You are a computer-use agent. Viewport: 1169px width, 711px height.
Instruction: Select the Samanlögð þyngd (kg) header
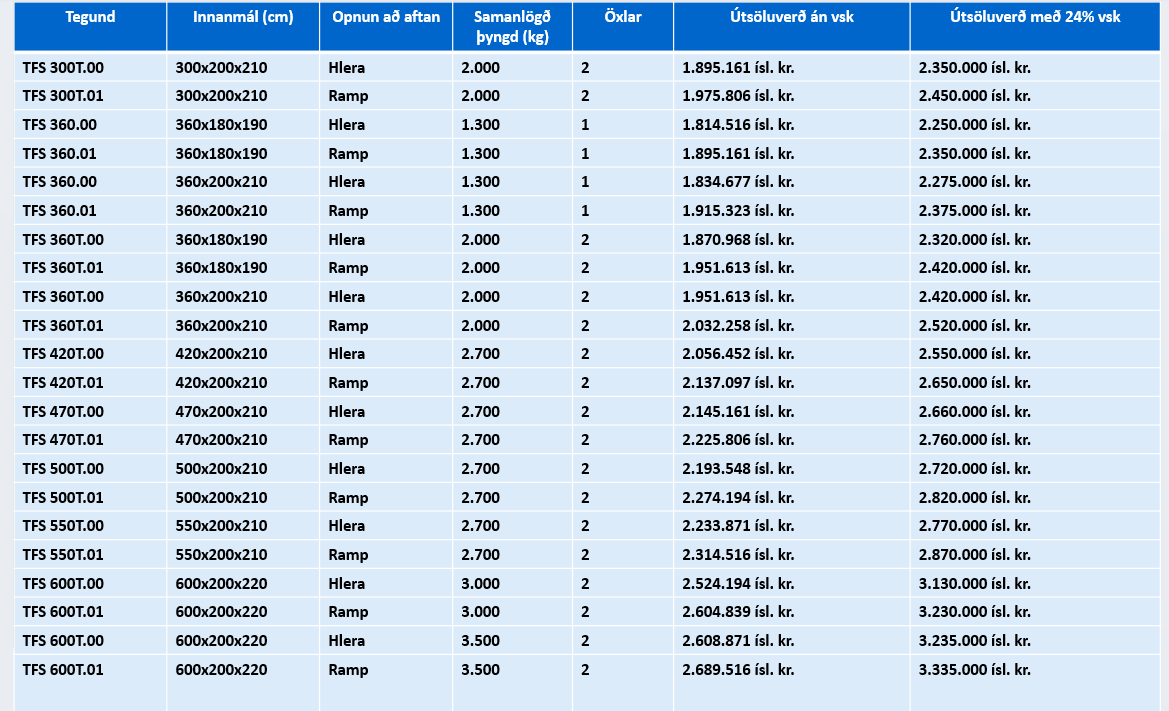point(512,27)
